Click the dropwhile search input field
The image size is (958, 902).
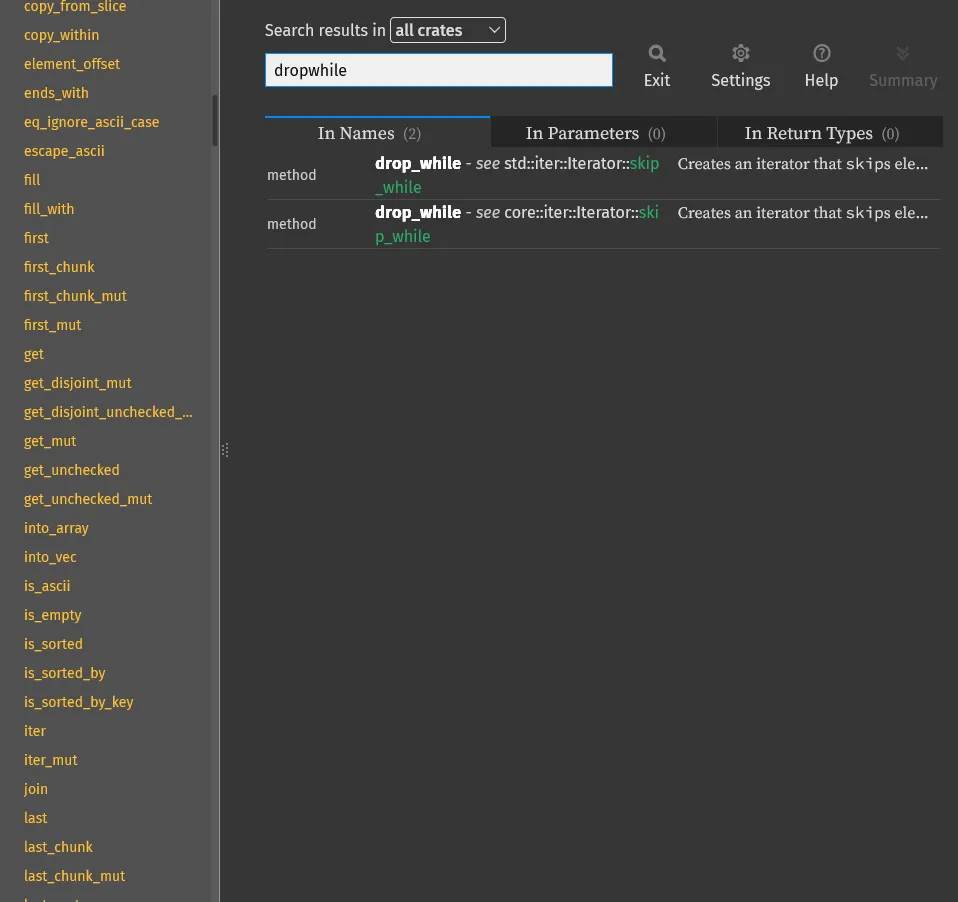(438, 71)
